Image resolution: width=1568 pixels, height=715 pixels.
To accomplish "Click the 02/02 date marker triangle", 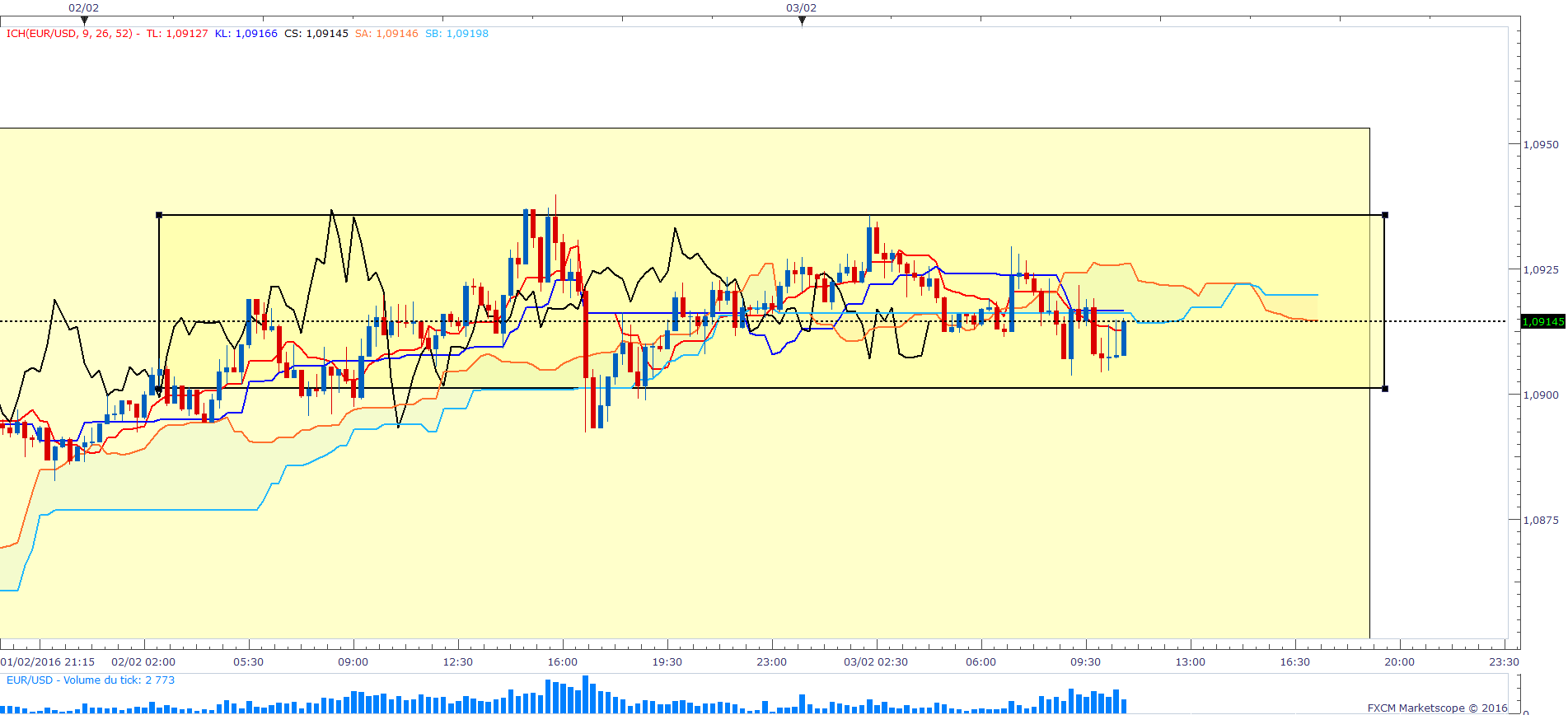I will point(84,21).
